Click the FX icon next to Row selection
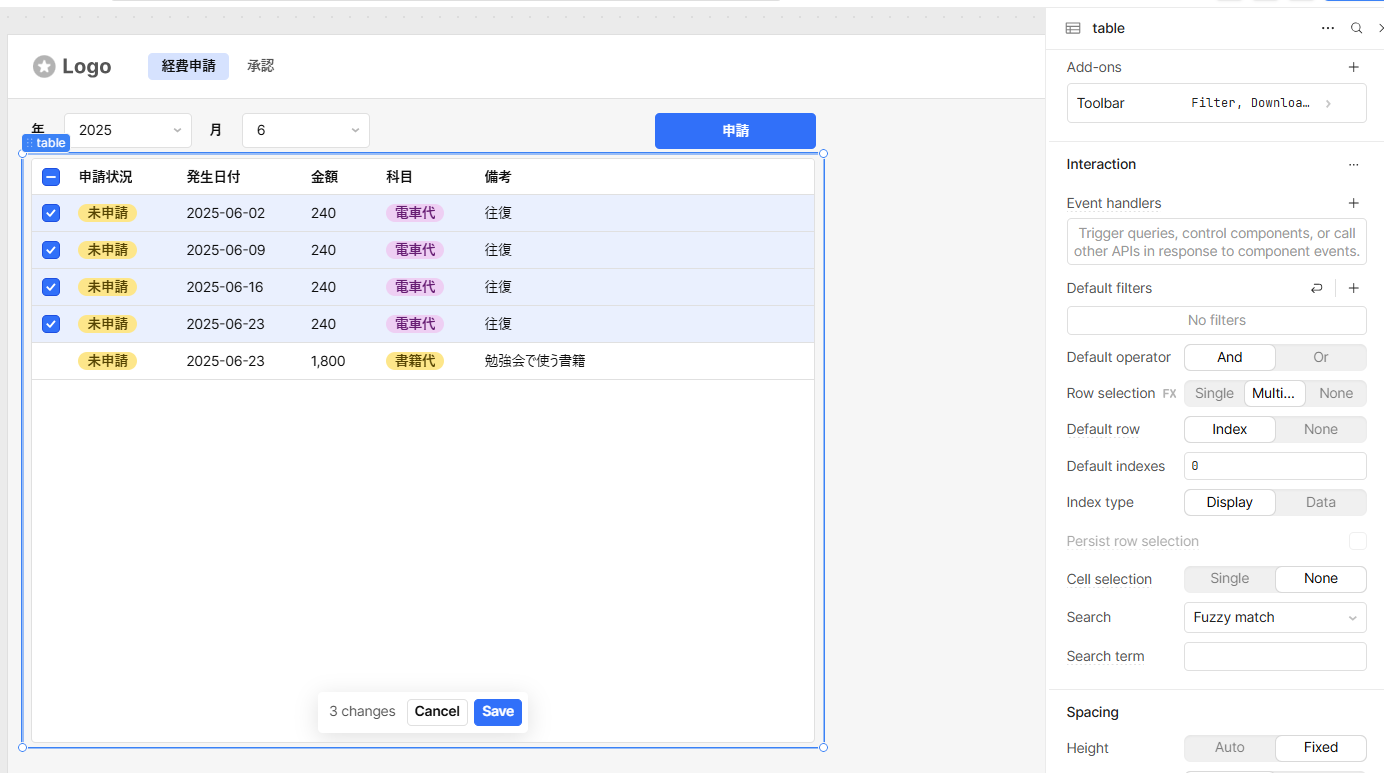This screenshot has width=1384, height=773. coord(1169,394)
